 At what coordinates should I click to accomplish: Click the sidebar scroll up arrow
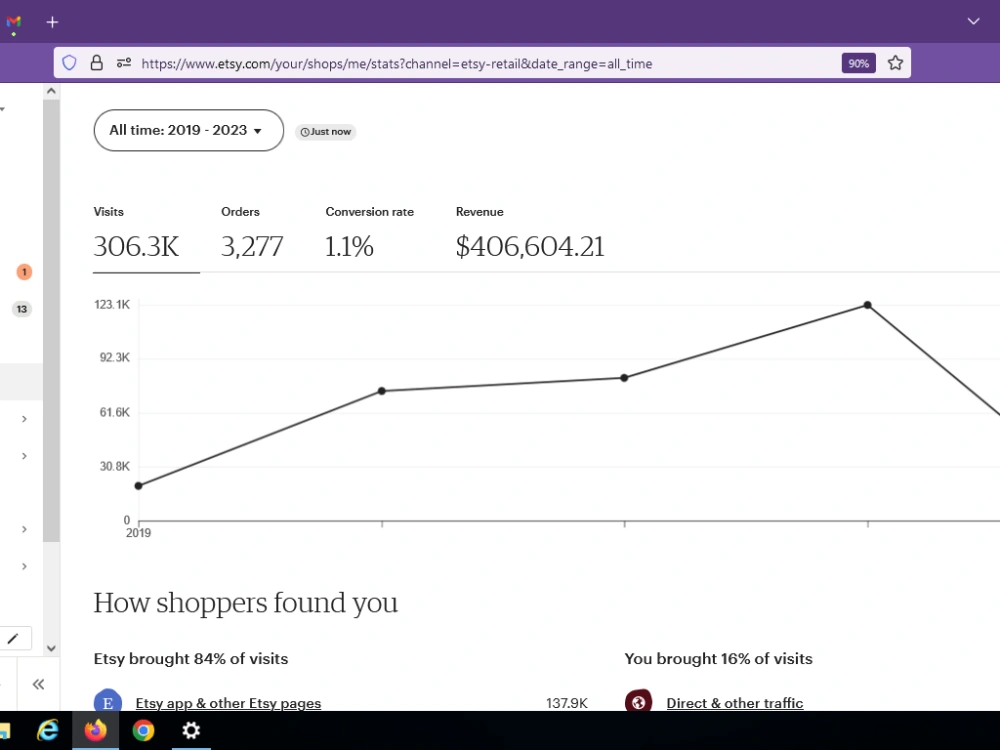tap(52, 91)
